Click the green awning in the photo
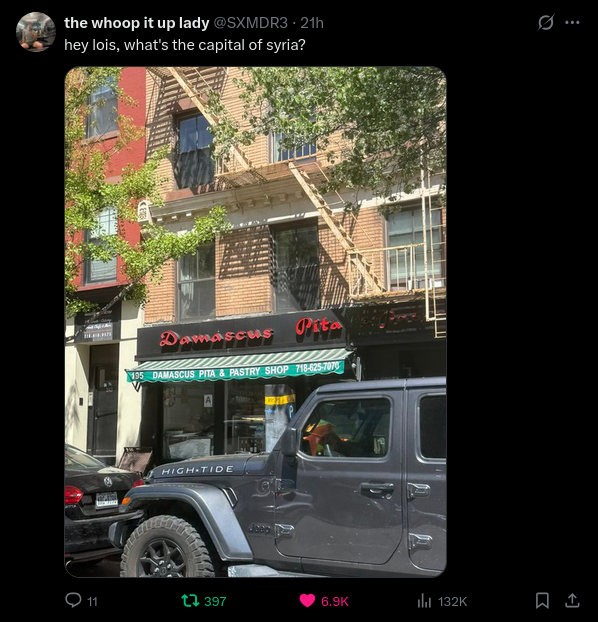 click(x=239, y=365)
